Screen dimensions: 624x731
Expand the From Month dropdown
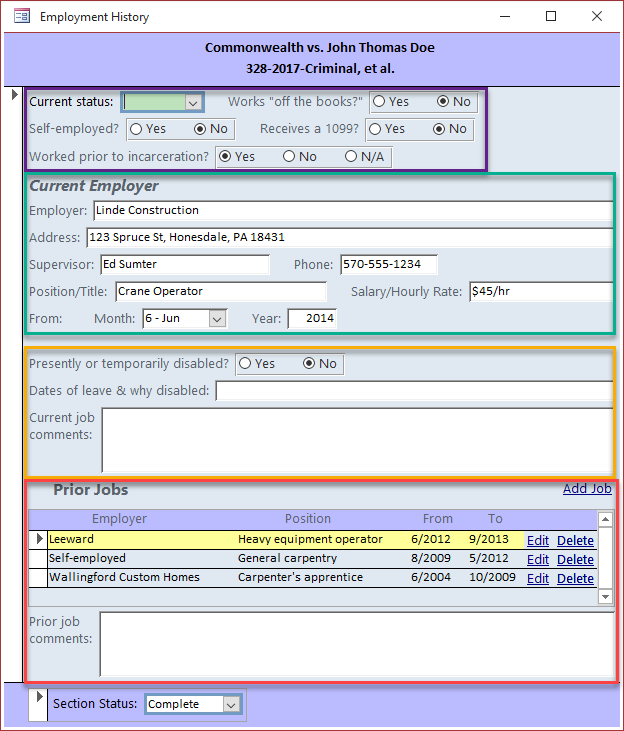tap(216, 319)
